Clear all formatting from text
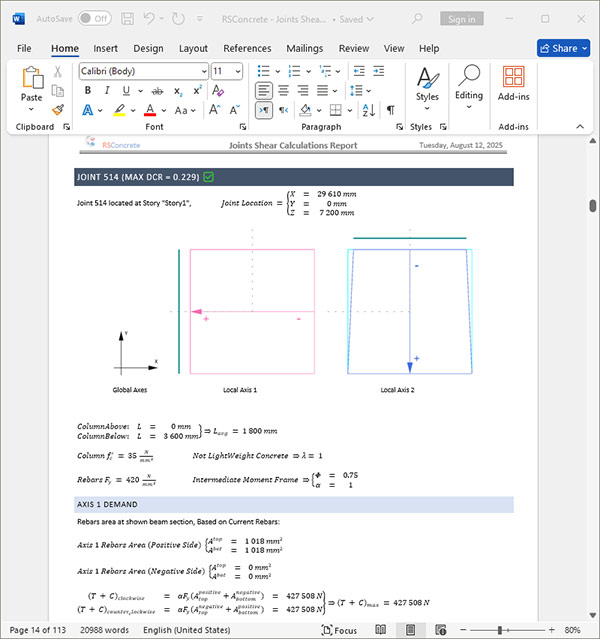The image size is (600, 639). [x=218, y=90]
